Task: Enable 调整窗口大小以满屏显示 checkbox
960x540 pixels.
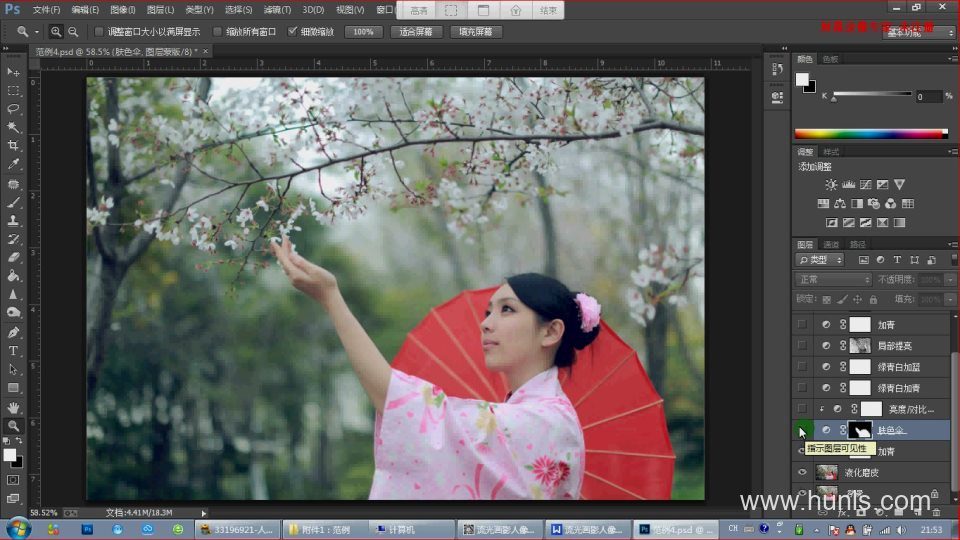Action: coord(99,31)
